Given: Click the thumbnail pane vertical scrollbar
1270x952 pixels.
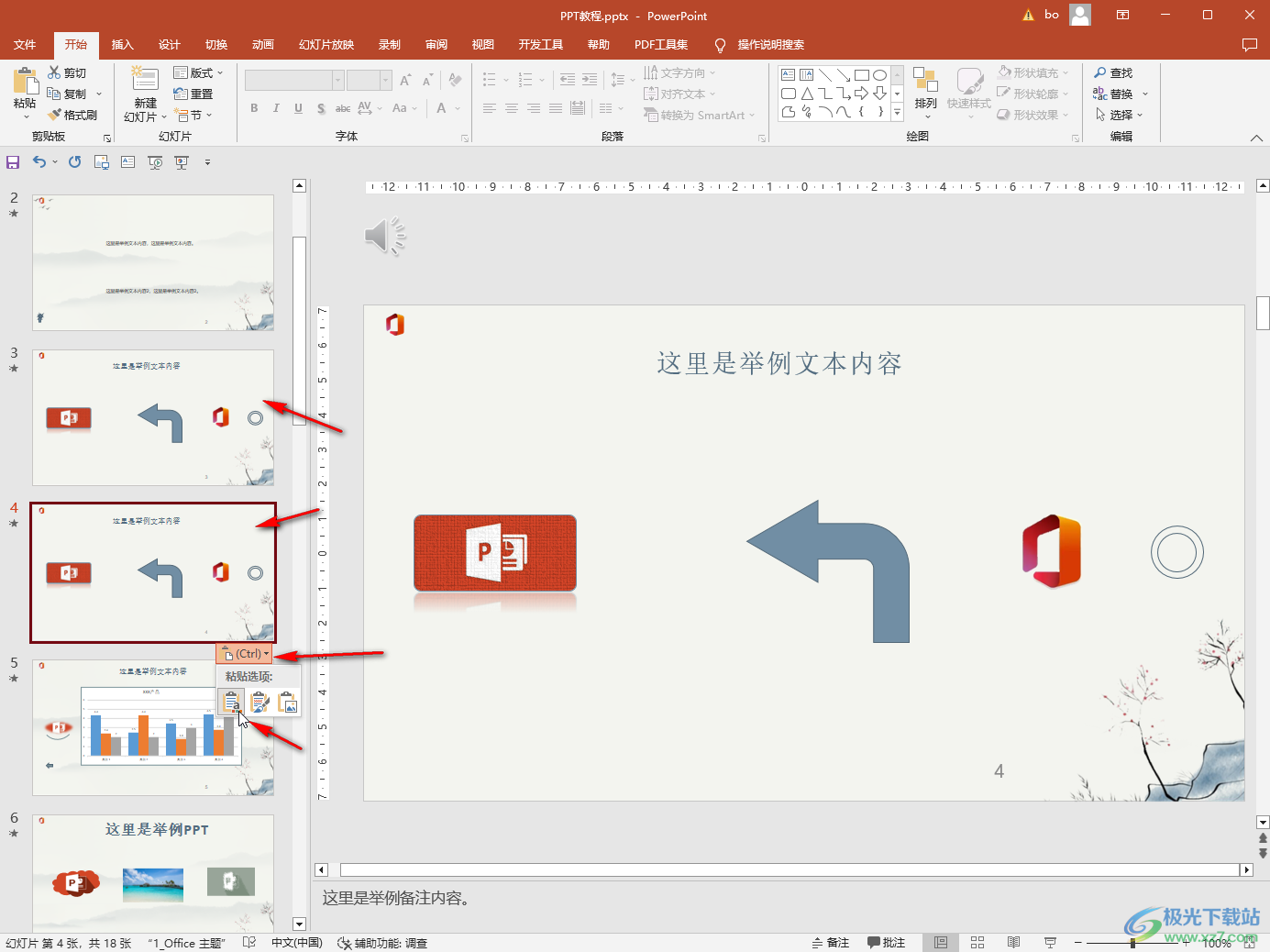Looking at the screenshot, I should pos(299,330).
